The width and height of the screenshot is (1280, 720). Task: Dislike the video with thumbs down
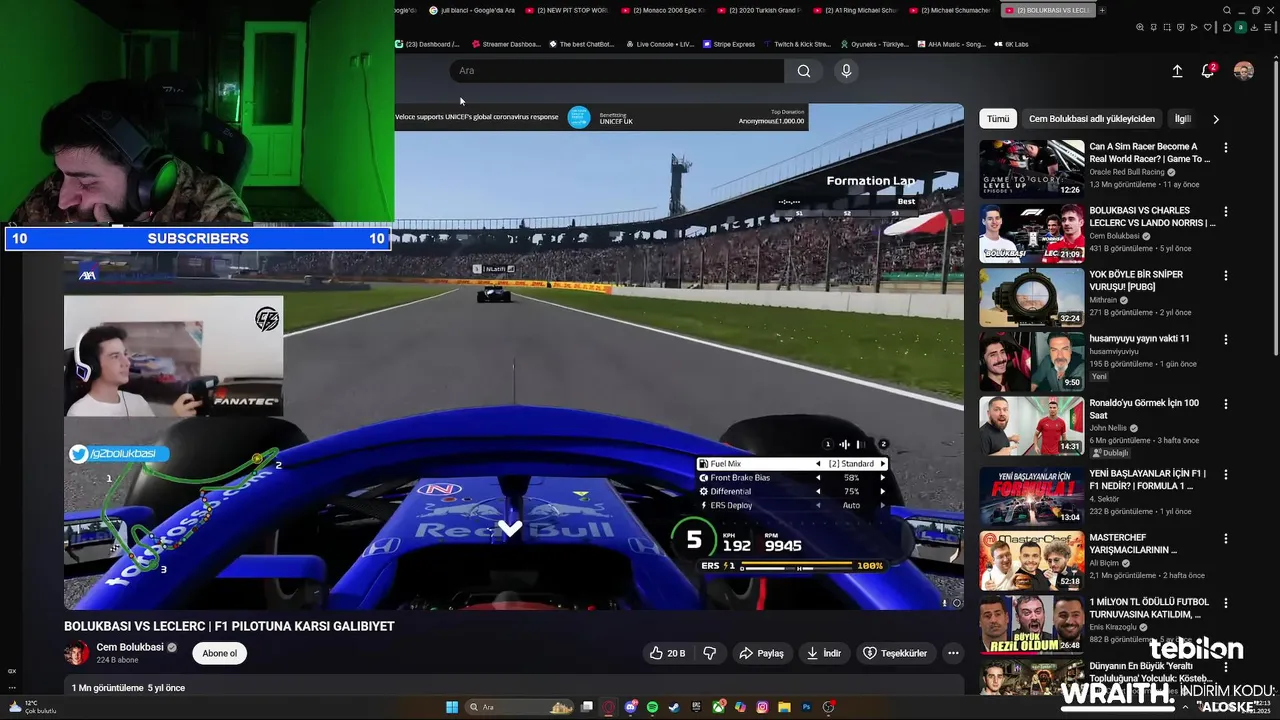(x=710, y=653)
